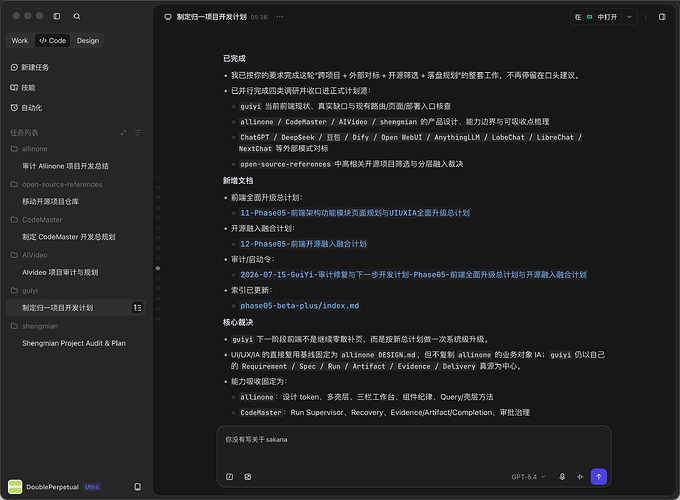Open the 12-Phase05 前端开源融入融合计划 link
680x500 pixels.
303,244
